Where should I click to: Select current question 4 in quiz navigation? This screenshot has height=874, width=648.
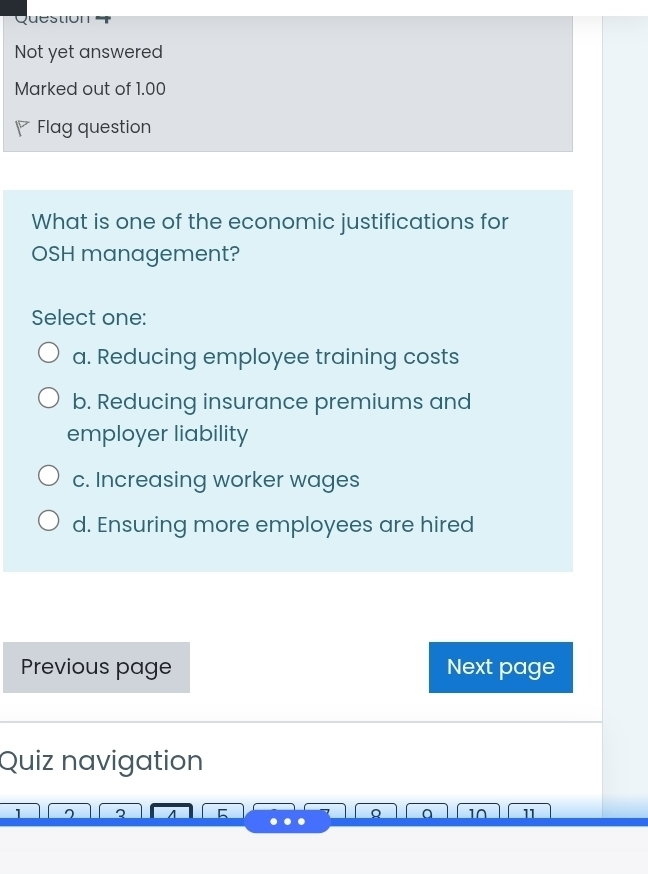(171, 810)
